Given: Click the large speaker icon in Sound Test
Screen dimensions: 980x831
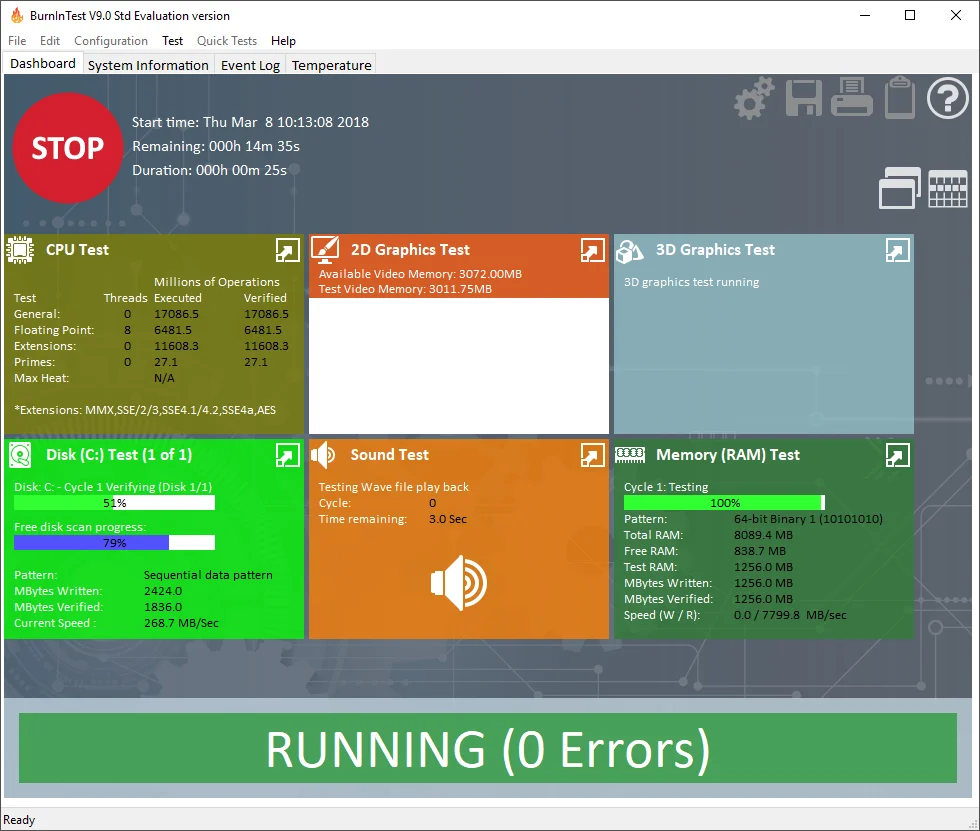Looking at the screenshot, I should click(x=459, y=583).
